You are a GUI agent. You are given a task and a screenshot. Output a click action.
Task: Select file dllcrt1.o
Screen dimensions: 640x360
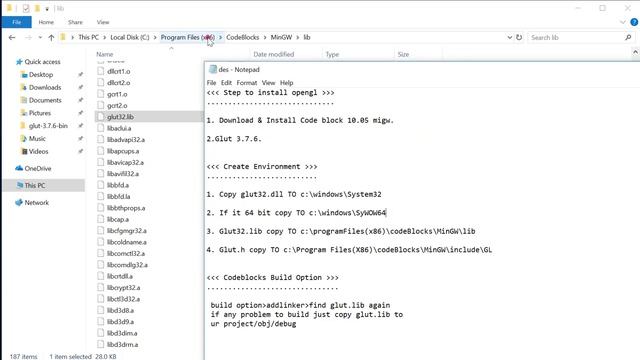(x=118, y=71)
